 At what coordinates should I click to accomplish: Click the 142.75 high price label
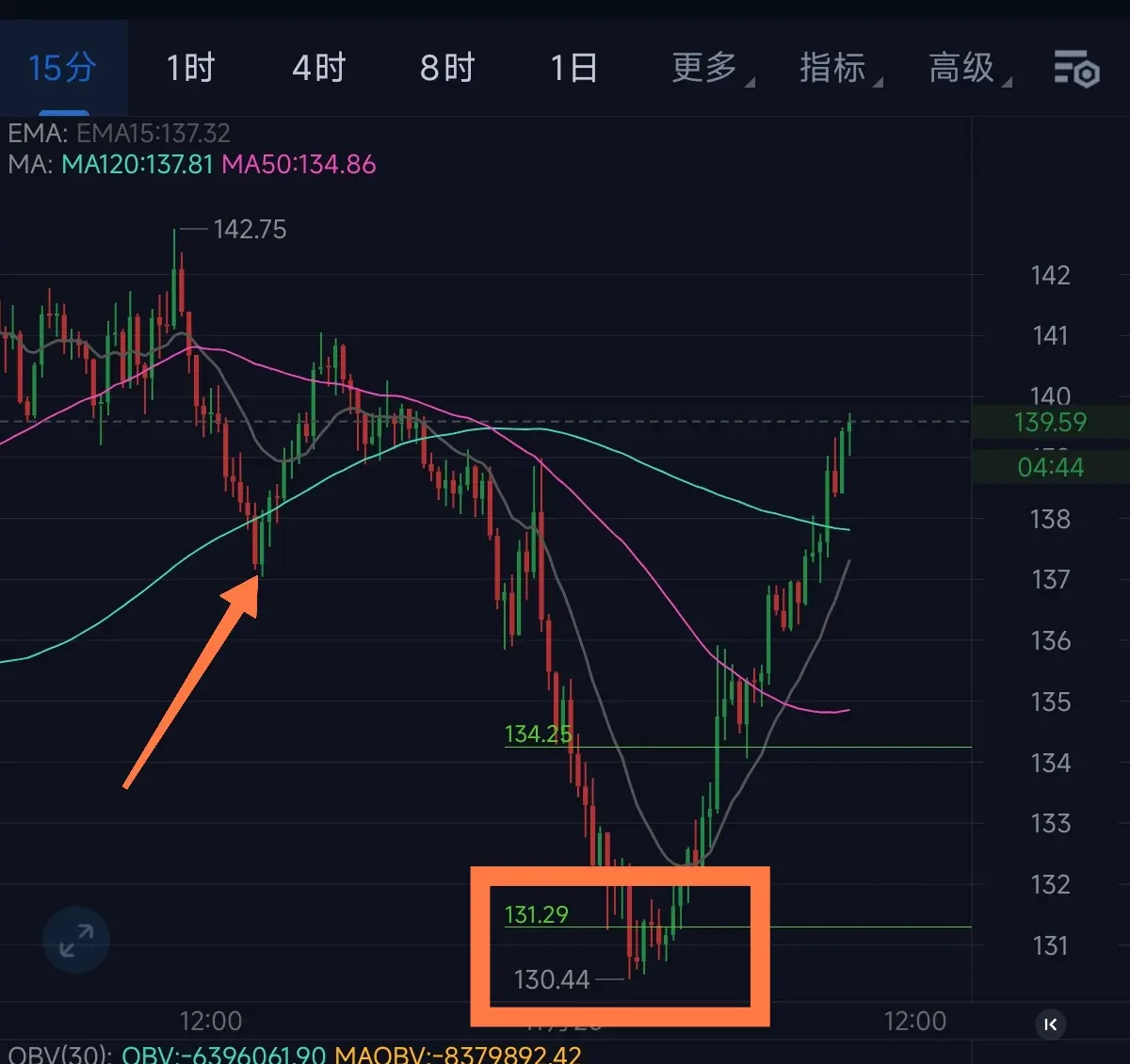click(x=250, y=229)
